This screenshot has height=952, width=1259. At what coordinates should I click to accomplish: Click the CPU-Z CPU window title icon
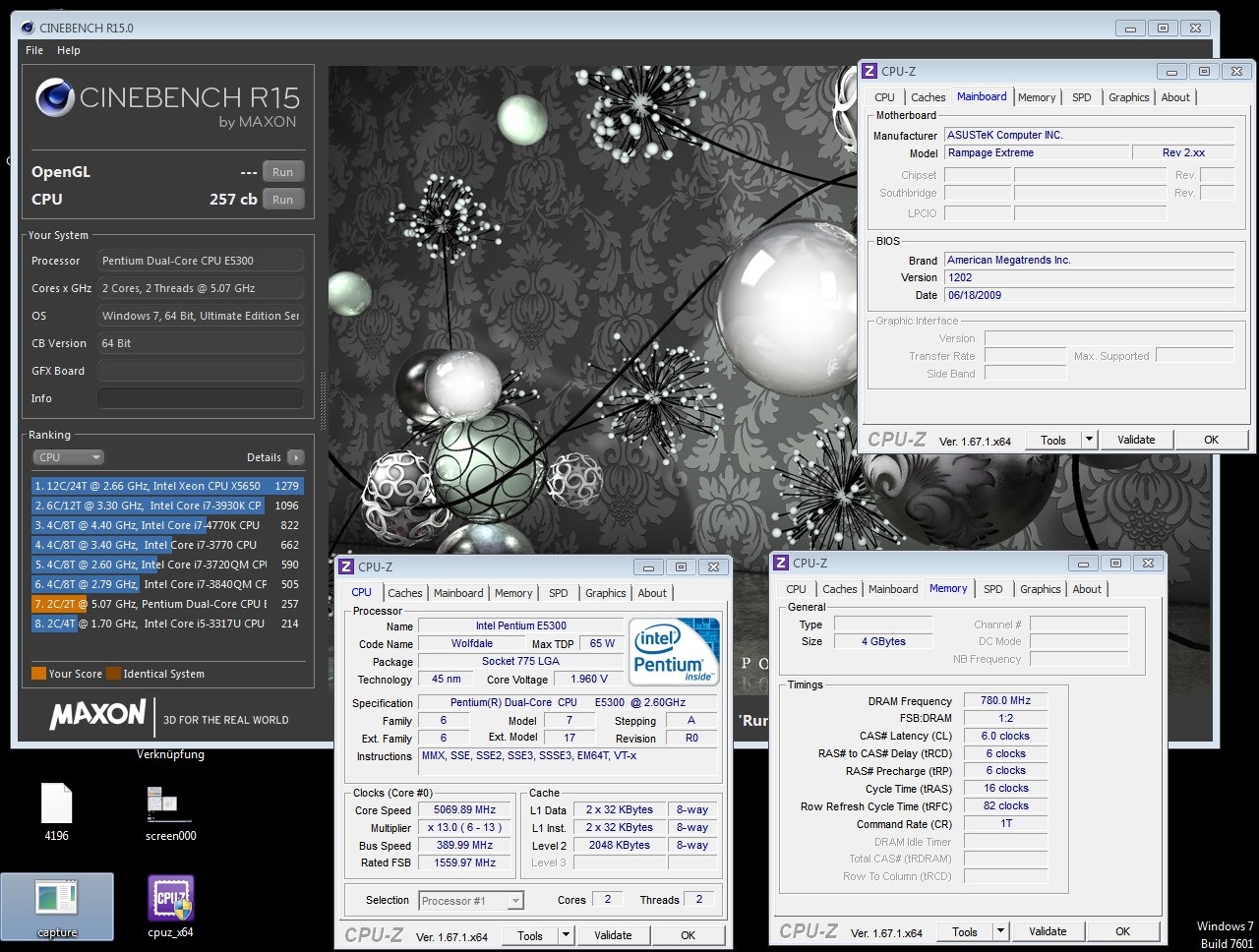[346, 566]
